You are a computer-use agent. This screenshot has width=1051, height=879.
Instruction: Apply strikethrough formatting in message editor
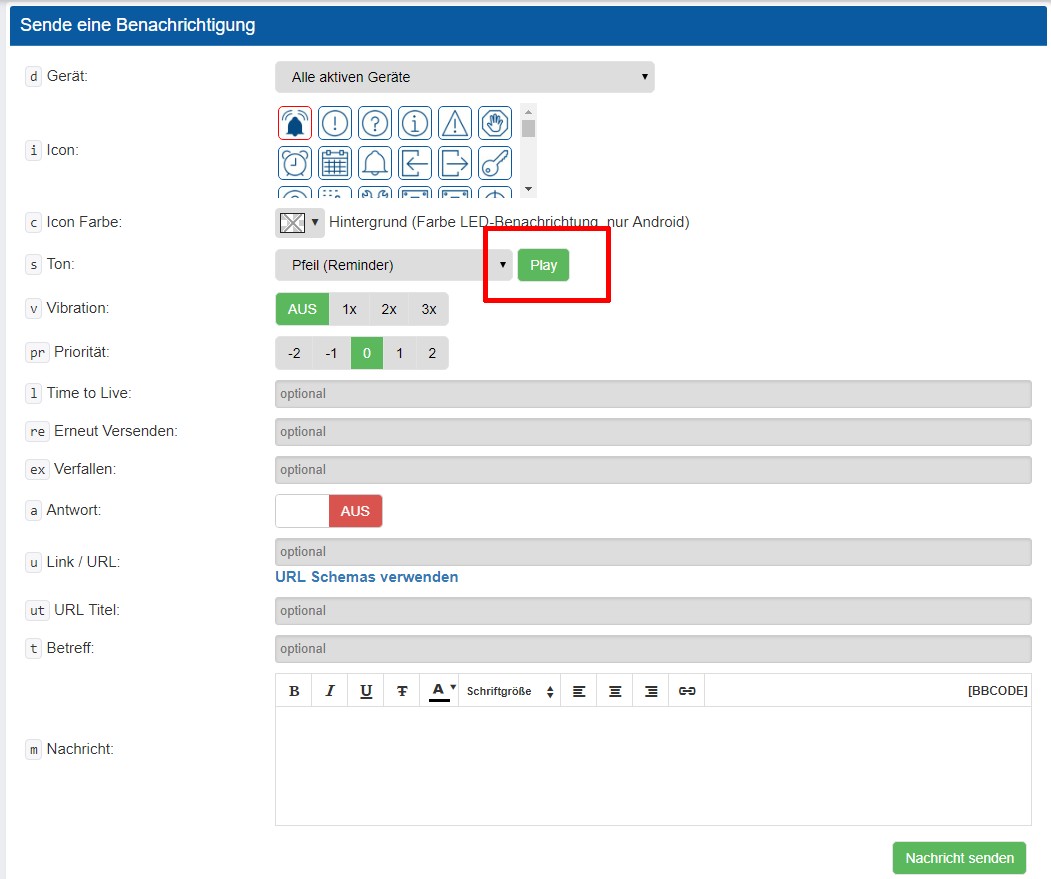pyautogui.click(x=402, y=691)
